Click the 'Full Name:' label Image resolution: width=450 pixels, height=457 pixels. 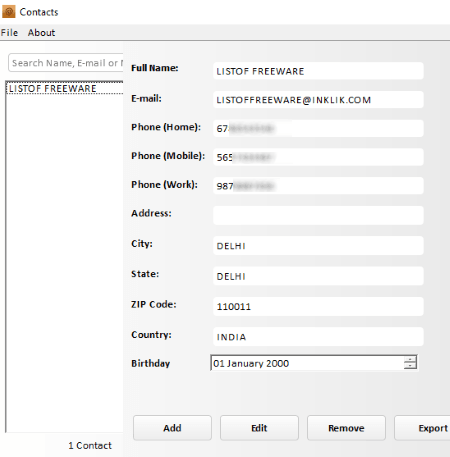[x=155, y=68]
